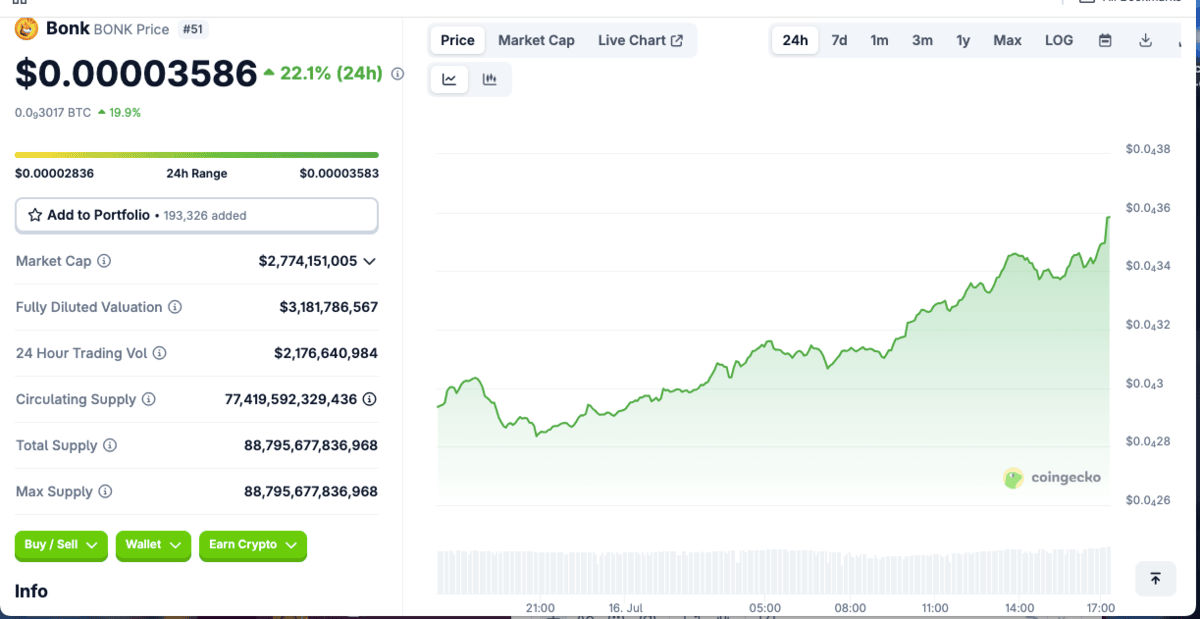Open the calendar date range picker
The image size is (1200, 619).
pos(1105,41)
